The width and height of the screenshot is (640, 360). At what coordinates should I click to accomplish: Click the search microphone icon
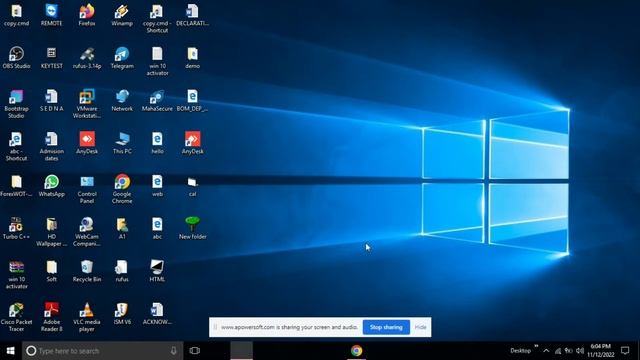pyautogui.click(x=173, y=351)
